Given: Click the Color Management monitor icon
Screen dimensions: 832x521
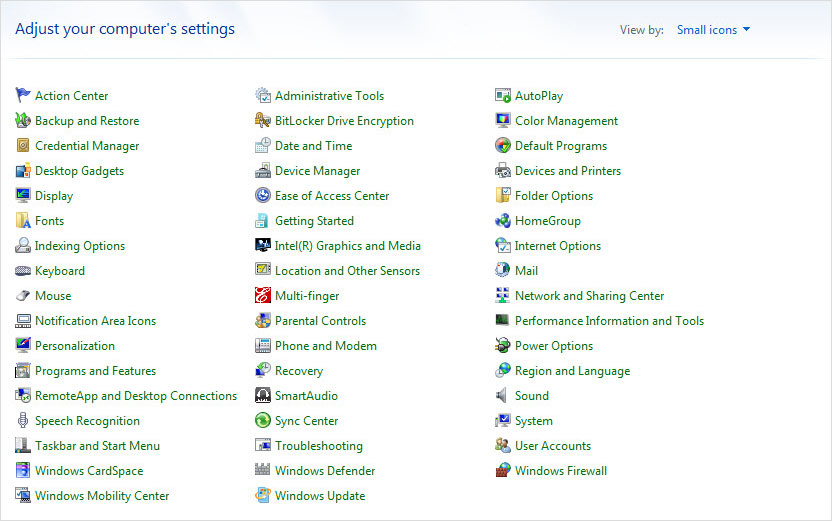Looking at the screenshot, I should (502, 120).
